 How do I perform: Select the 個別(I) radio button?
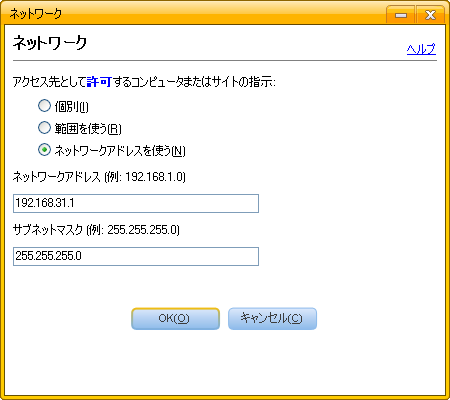44,106
